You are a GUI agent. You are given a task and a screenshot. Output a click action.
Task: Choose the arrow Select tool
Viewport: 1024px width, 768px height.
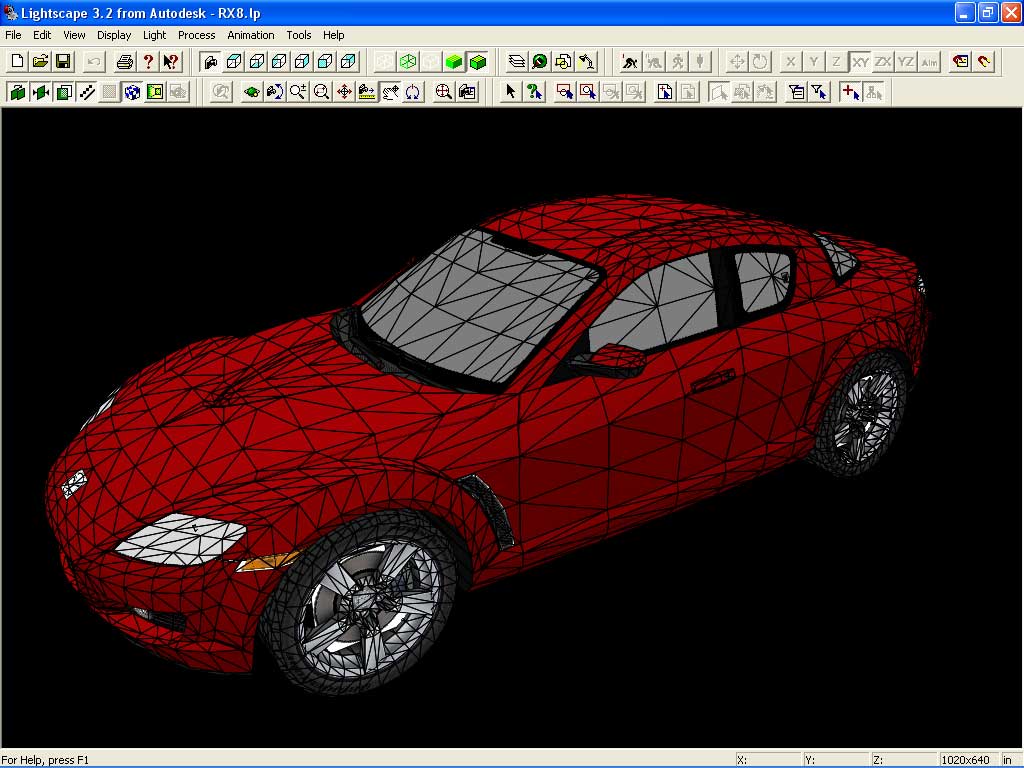(511, 93)
